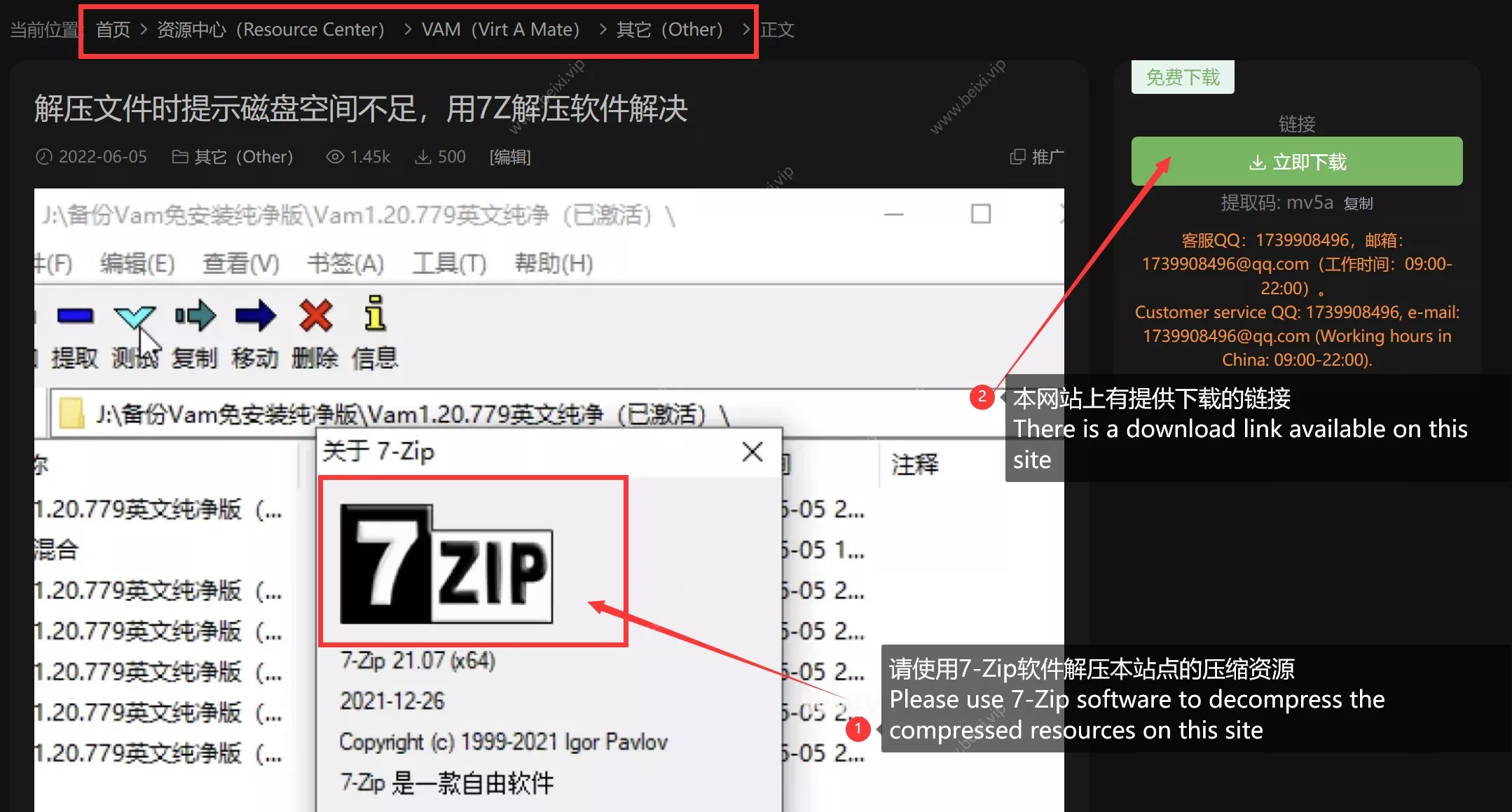Viewport: 1512px width, 812px height.
Task: Click the green 立即下载 download button
Action: tap(1297, 162)
